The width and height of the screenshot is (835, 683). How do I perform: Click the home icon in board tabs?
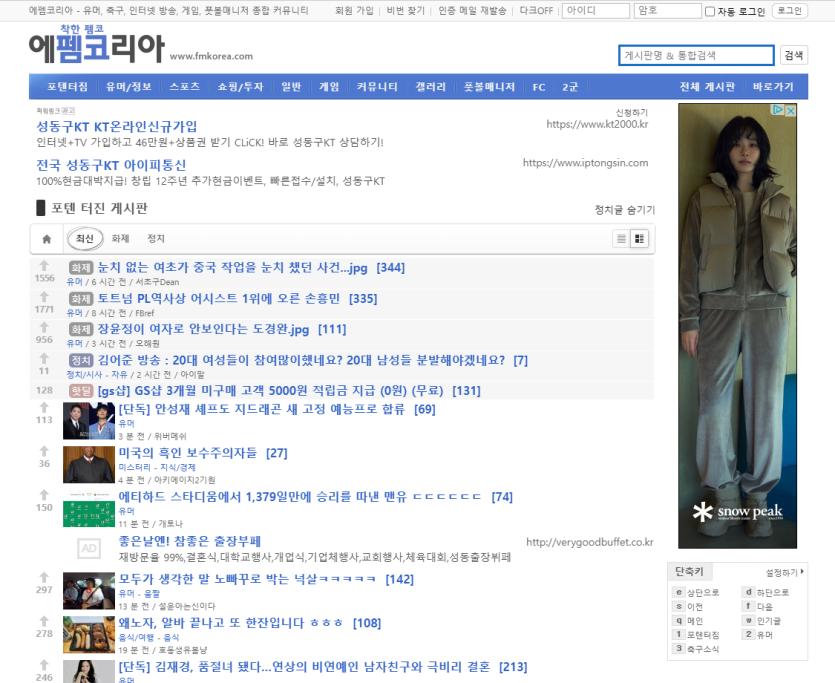click(x=46, y=239)
